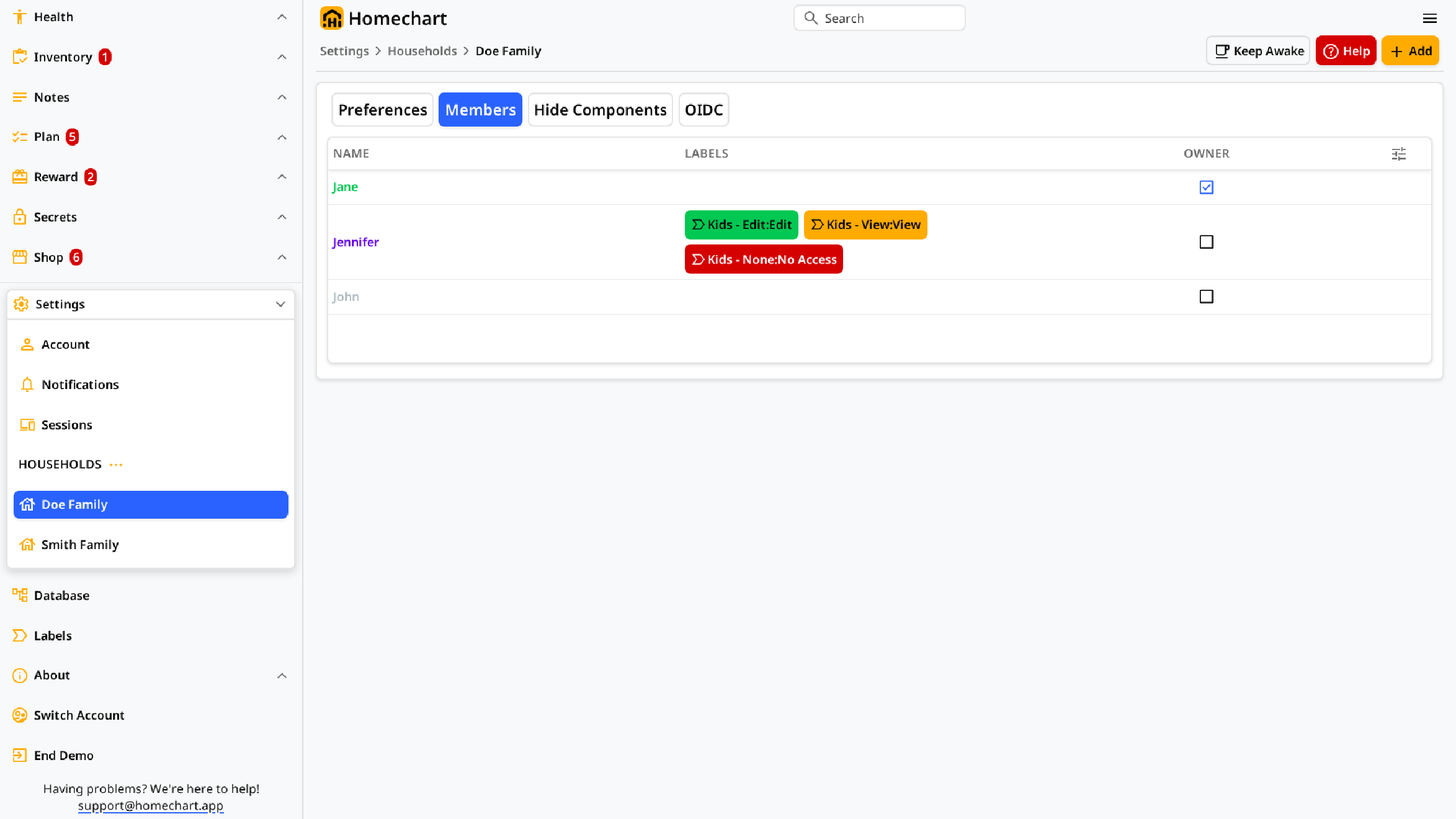Click the magnifier icon in Search
Image resolution: width=1456 pixels, height=819 pixels.
click(811, 18)
